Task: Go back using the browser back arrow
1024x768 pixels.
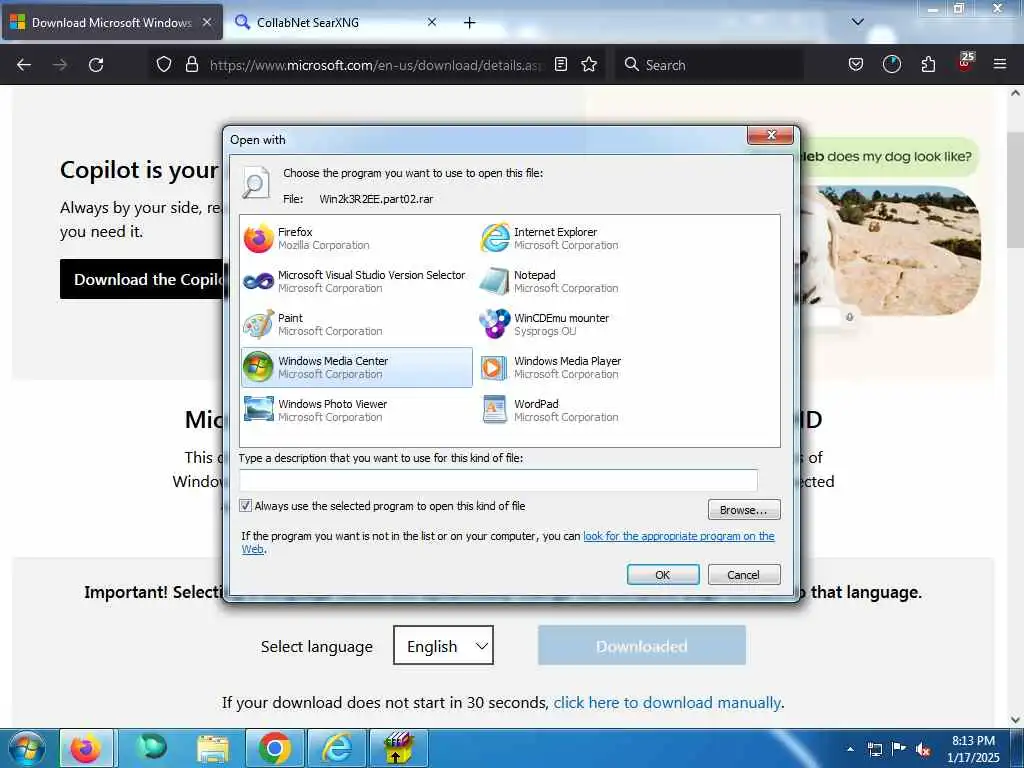Action: 24,65
